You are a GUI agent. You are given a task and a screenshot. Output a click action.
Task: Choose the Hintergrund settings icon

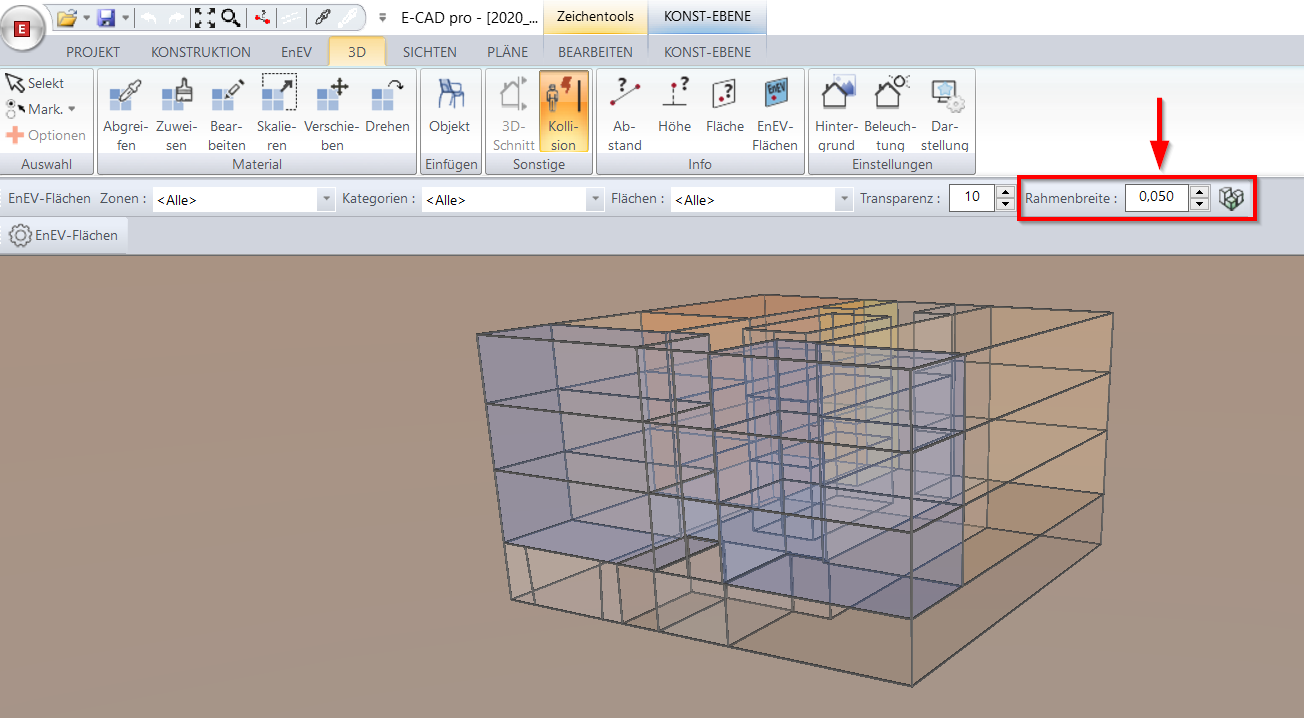click(836, 105)
